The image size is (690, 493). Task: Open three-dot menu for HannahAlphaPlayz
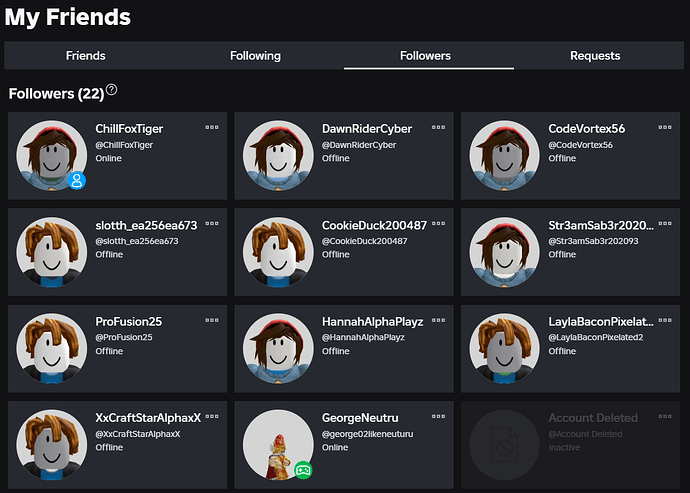pyautogui.click(x=438, y=320)
